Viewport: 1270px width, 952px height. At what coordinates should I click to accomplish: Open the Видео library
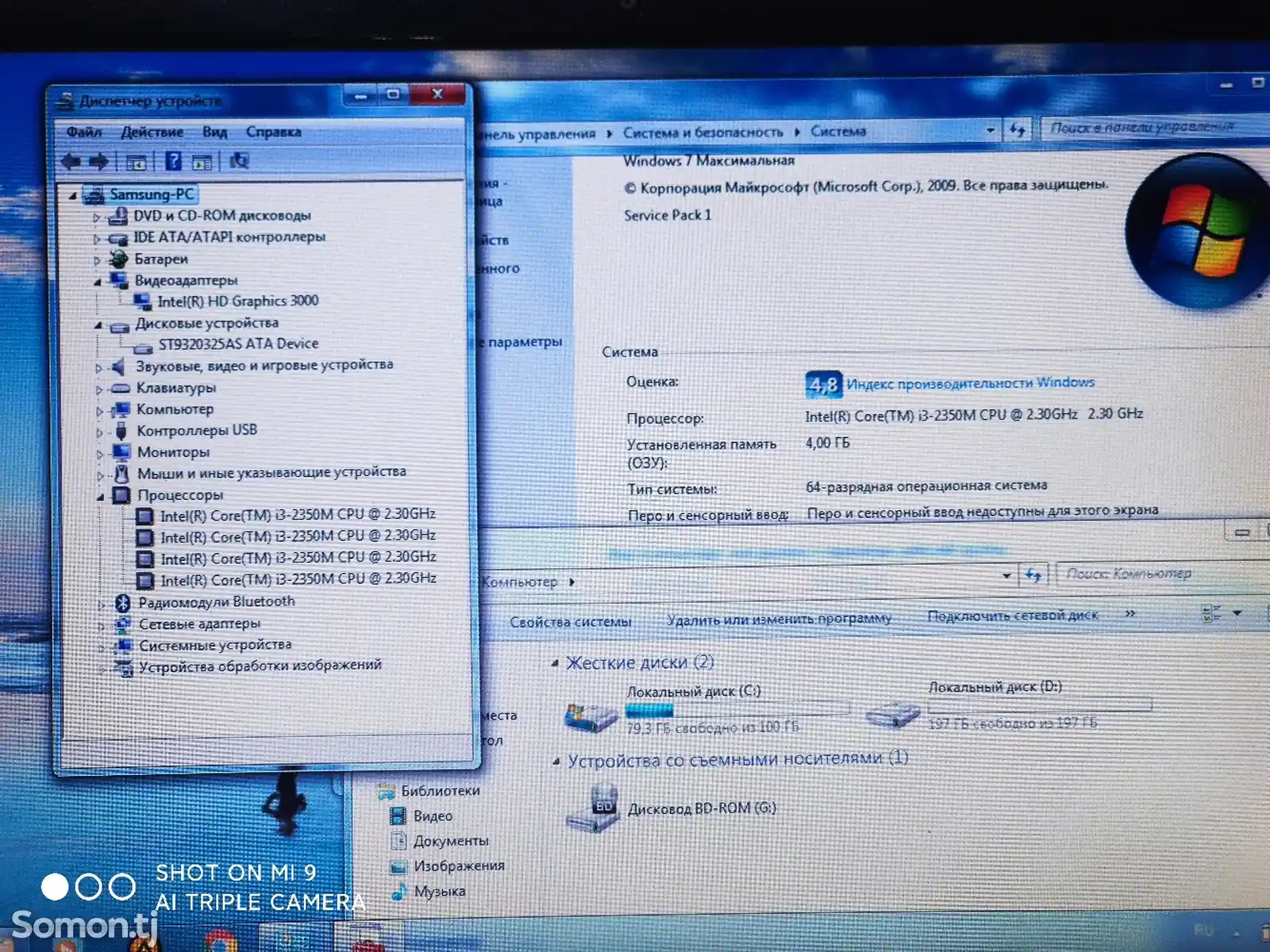pyautogui.click(x=433, y=816)
